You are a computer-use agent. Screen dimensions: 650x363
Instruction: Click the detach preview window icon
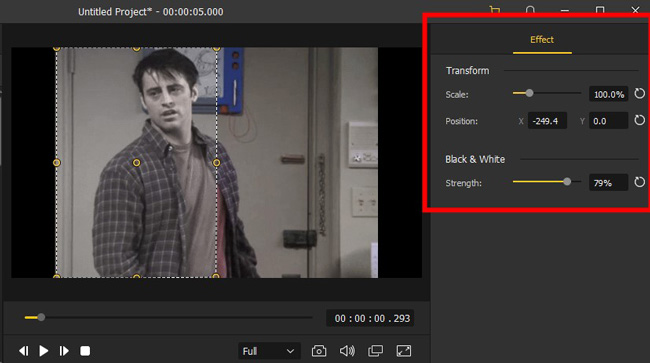(375, 351)
